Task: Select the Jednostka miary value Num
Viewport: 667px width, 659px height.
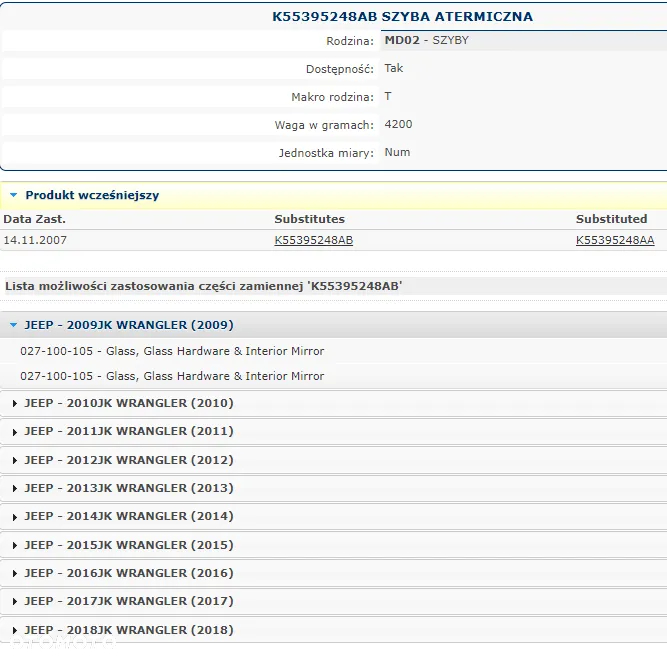Action: tap(397, 152)
